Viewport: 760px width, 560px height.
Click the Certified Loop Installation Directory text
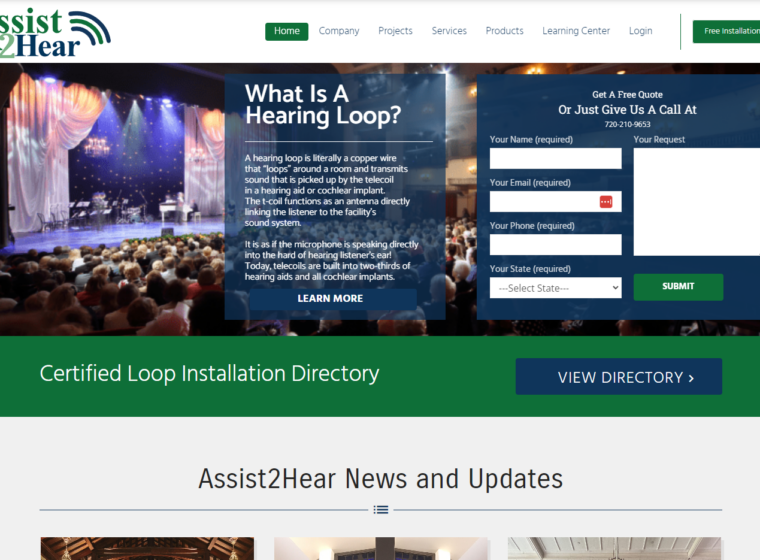click(x=209, y=374)
